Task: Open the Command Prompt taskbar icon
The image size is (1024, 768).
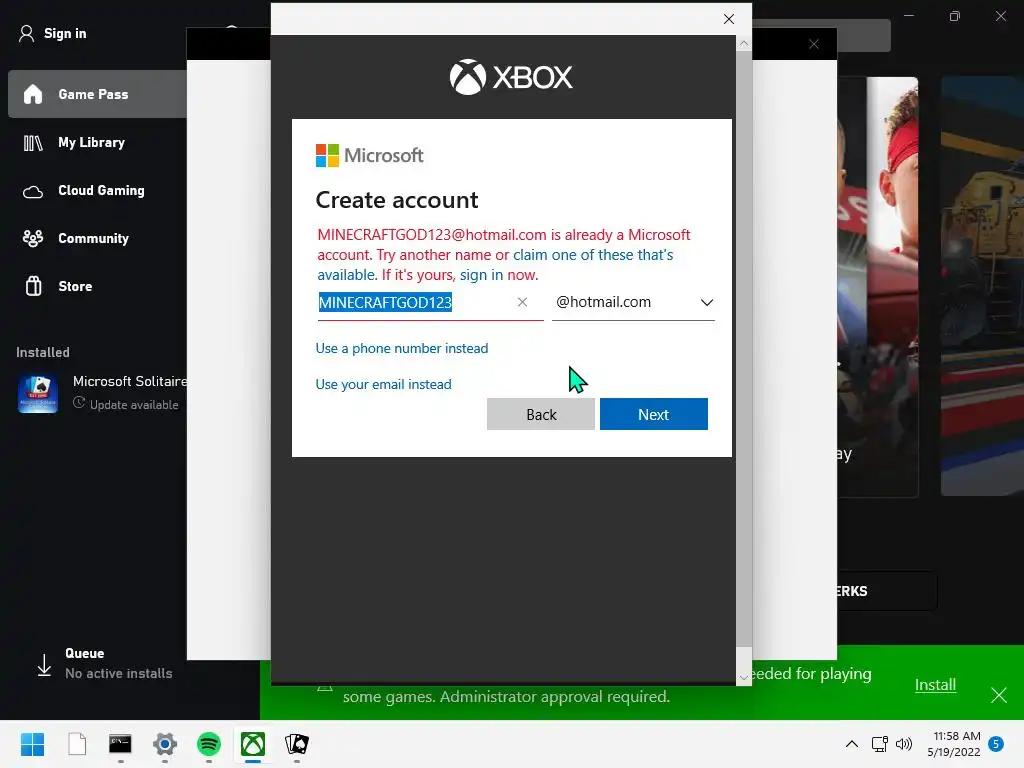Action: tap(120, 744)
